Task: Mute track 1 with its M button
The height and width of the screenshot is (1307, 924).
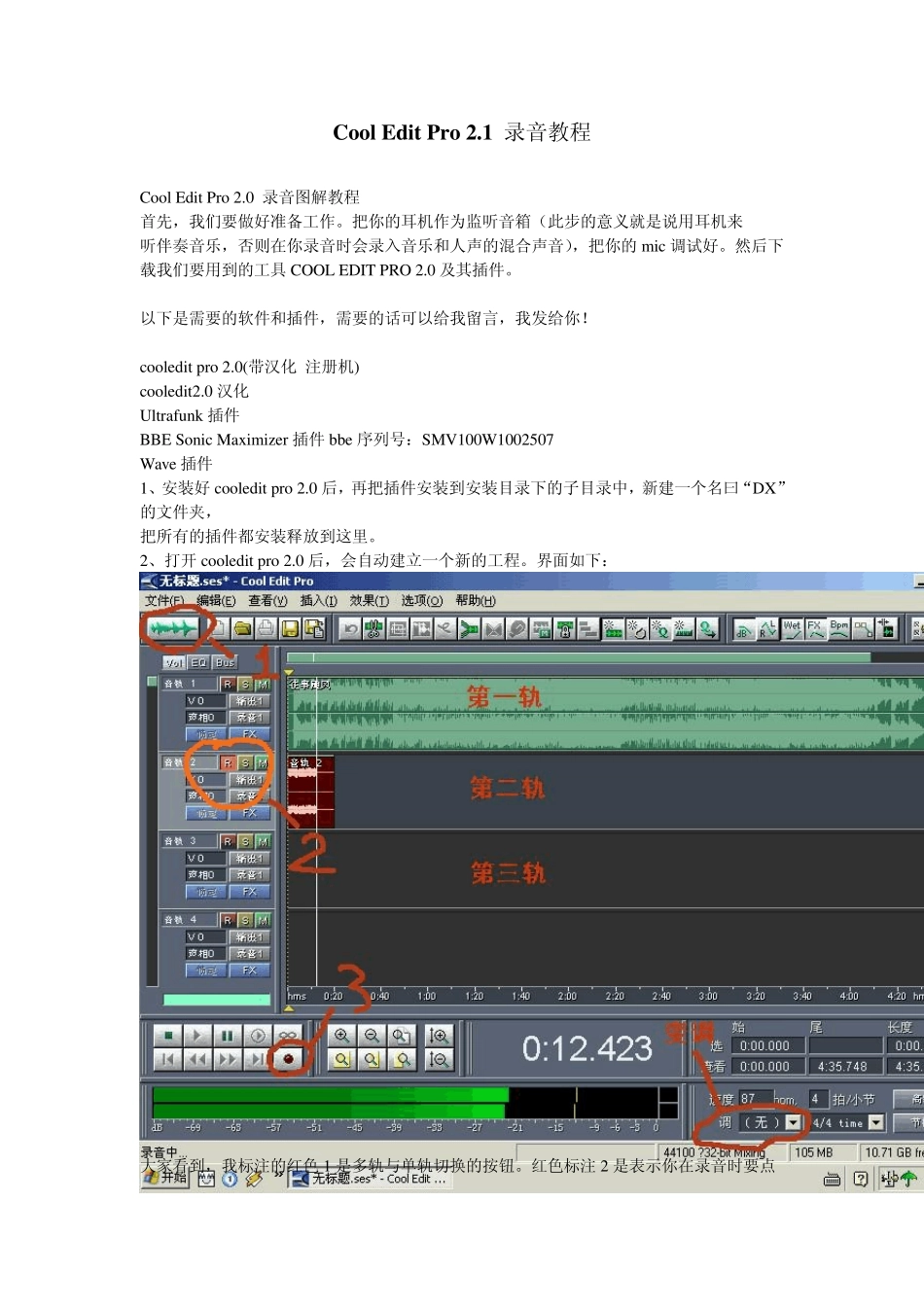Action: tap(263, 685)
